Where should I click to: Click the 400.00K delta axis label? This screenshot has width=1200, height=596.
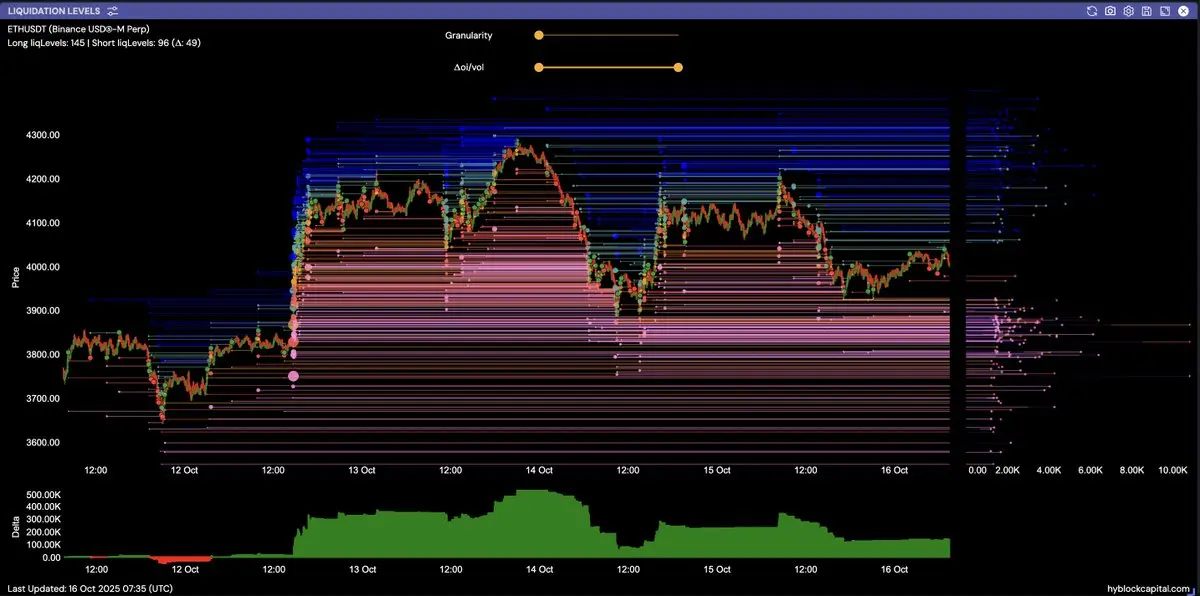[42, 508]
